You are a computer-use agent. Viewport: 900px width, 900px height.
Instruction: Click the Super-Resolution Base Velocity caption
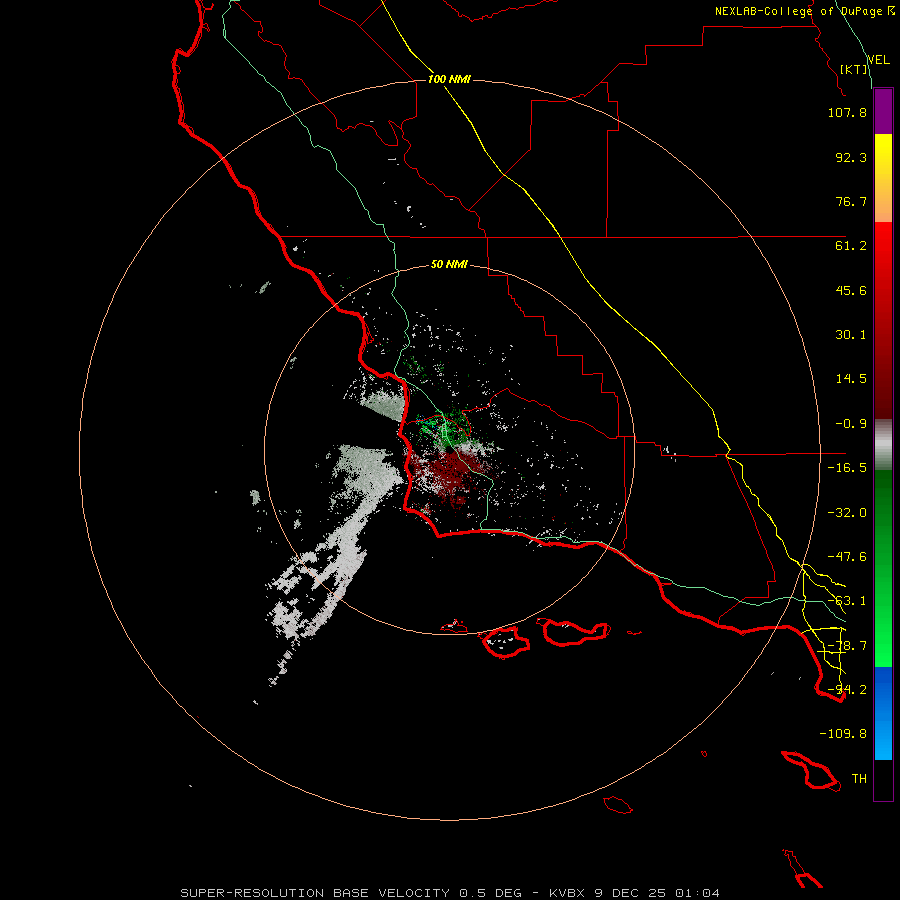pyautogui.click(x=450, y=893)
